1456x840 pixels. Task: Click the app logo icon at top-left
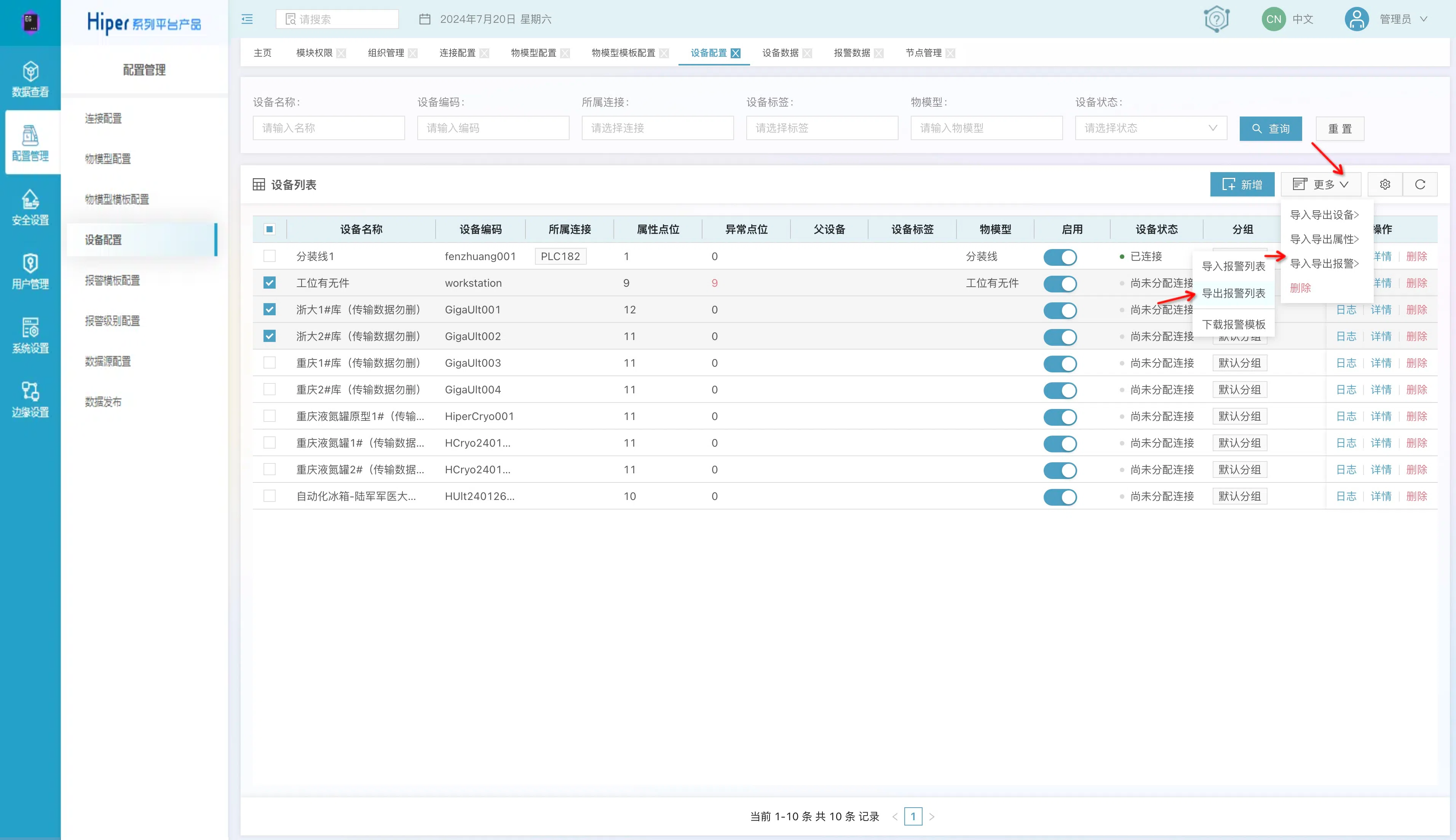(x=30, y=22)
